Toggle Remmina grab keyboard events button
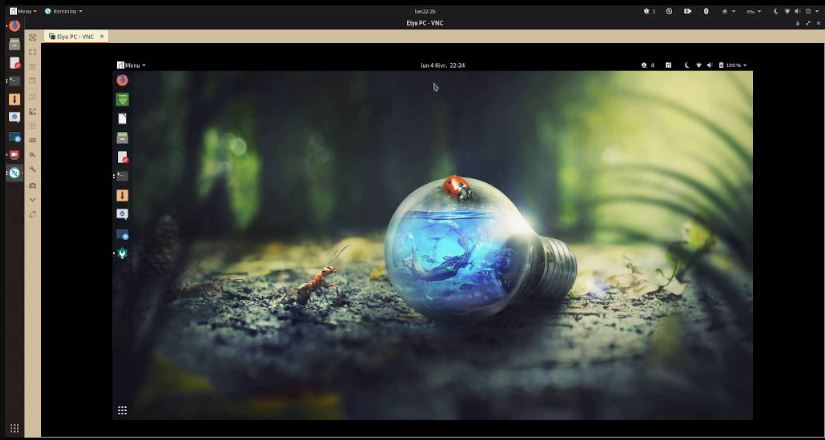825x440 pixels. pyautogui.click(x=33, y=140)
